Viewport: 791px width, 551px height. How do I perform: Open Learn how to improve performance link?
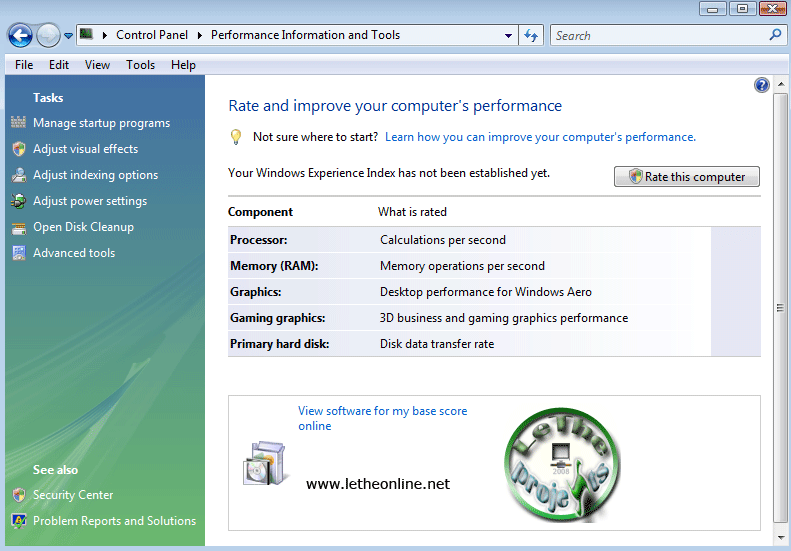click(x=540, y=137)
